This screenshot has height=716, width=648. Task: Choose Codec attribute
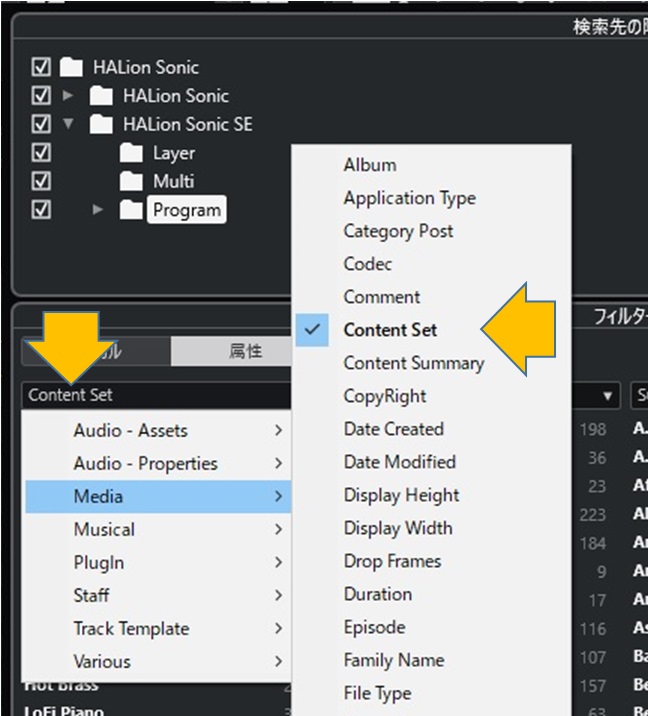(x=432, y=264)
